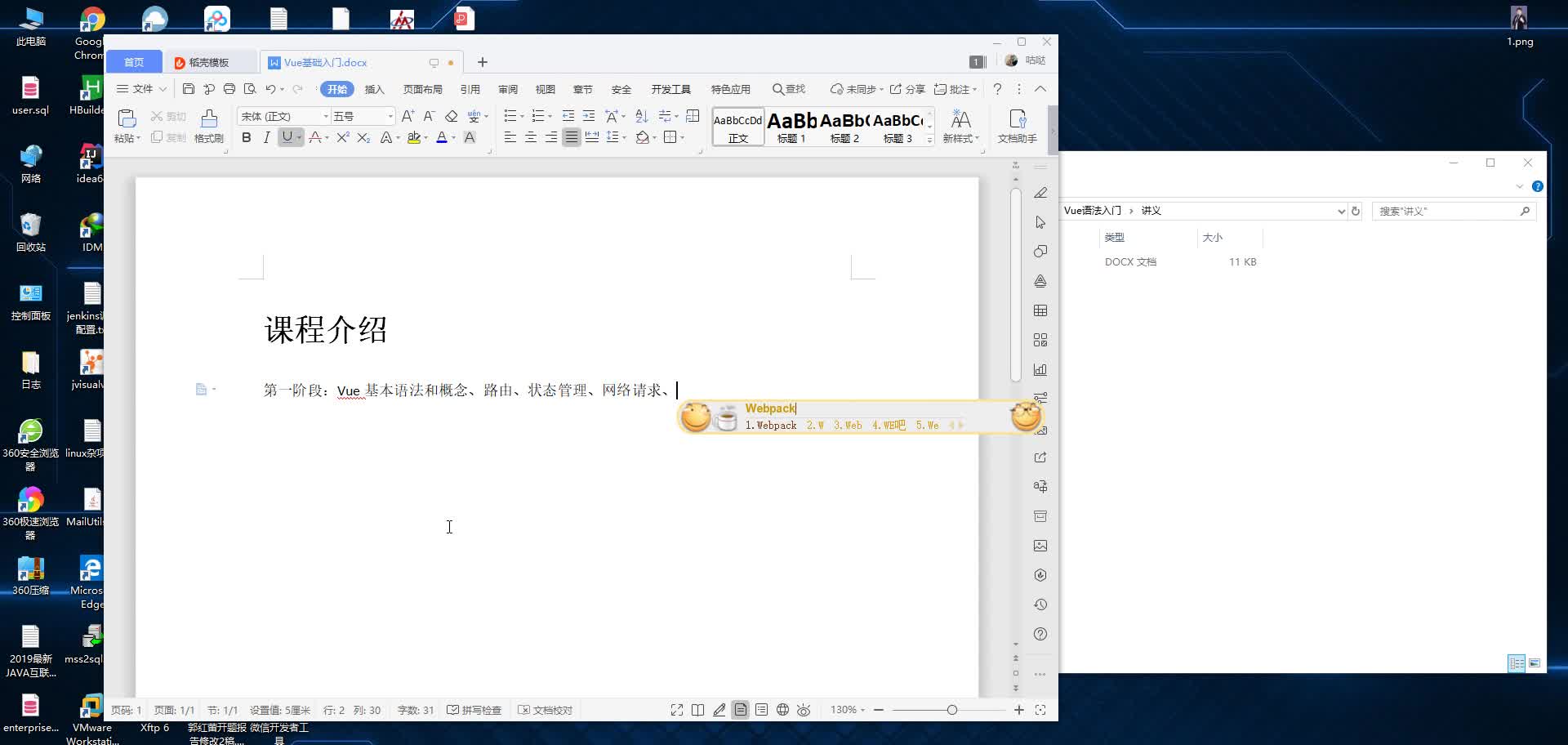Apply the 标题 2 heading style
Image resolution: width=1568 pixels, height=745 pixels.
(x=844, y=127)
